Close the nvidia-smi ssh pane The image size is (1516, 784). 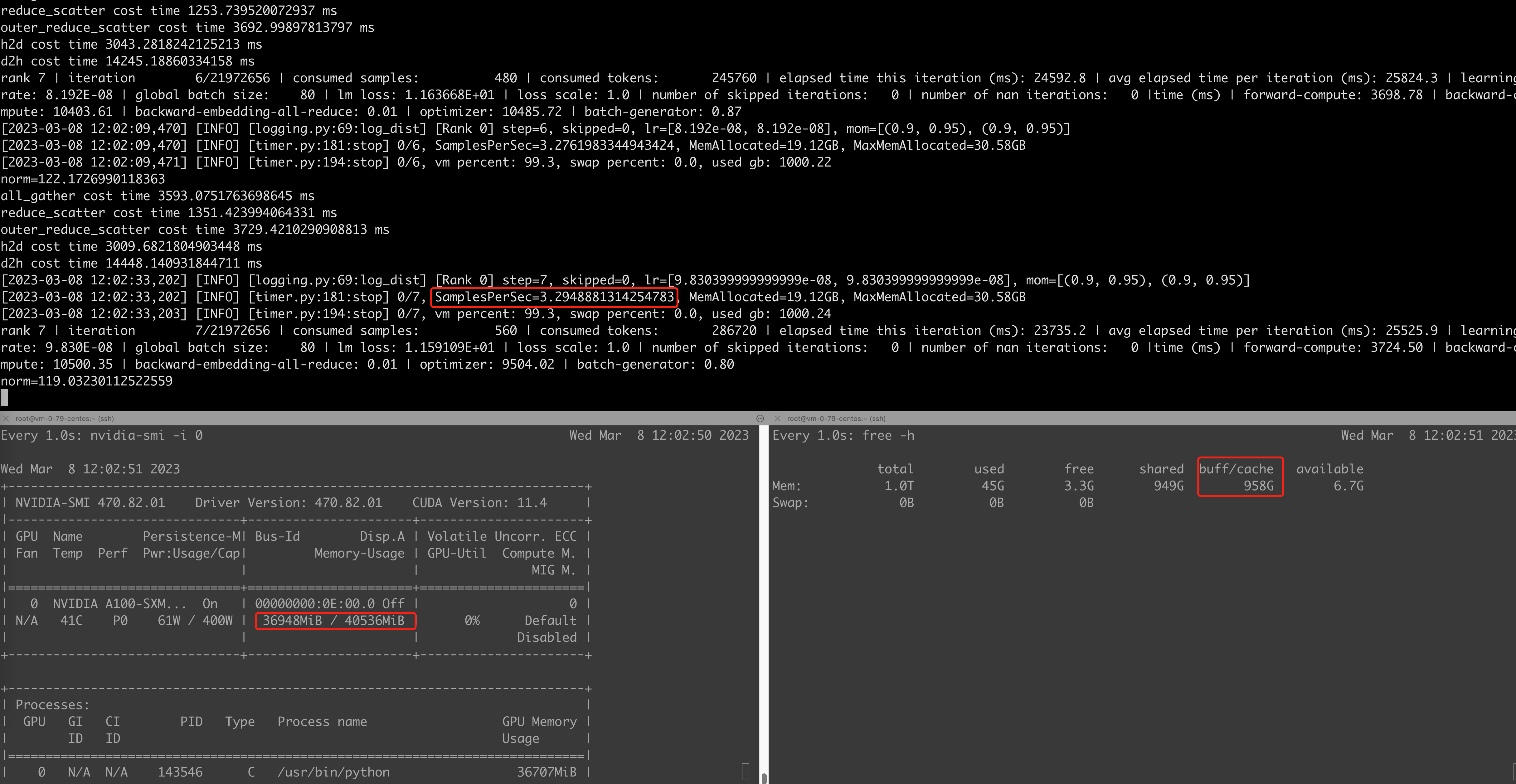coord(6,419)
